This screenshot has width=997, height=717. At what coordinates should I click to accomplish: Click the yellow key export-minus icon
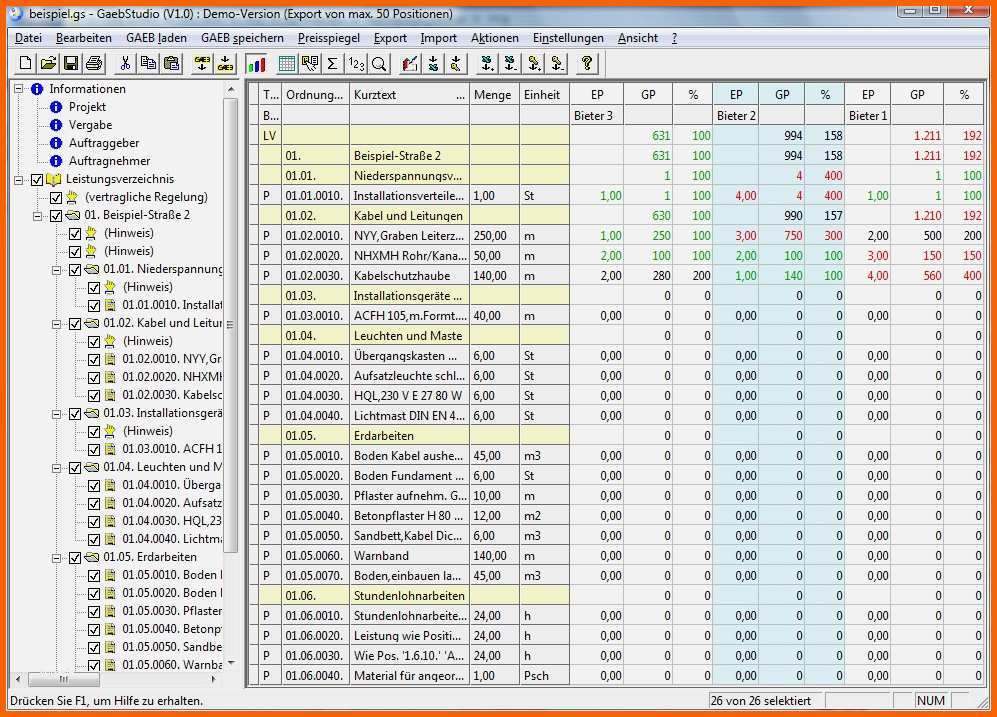556,64
